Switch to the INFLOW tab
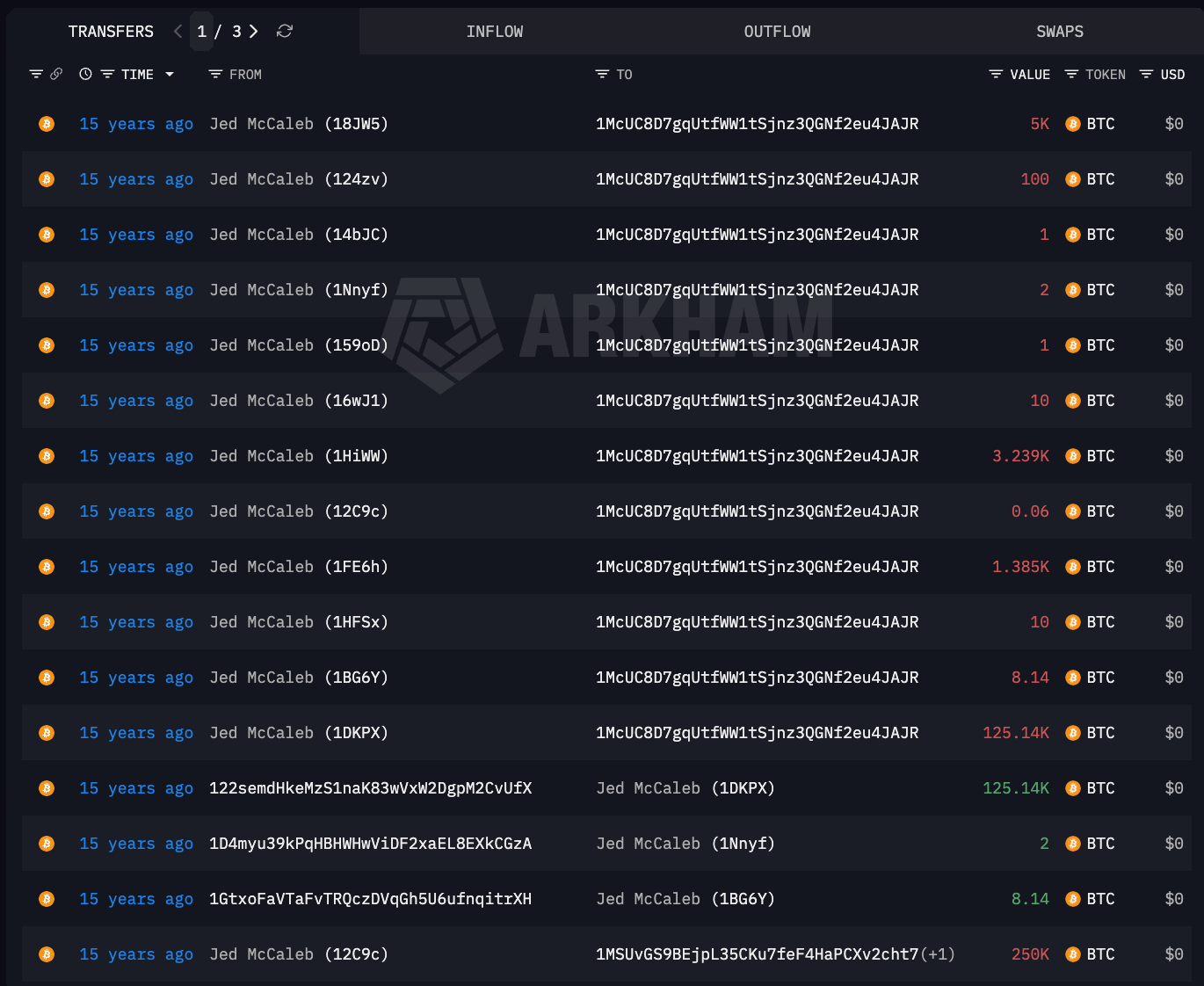 pyautogui.click(x=495, y=32)
